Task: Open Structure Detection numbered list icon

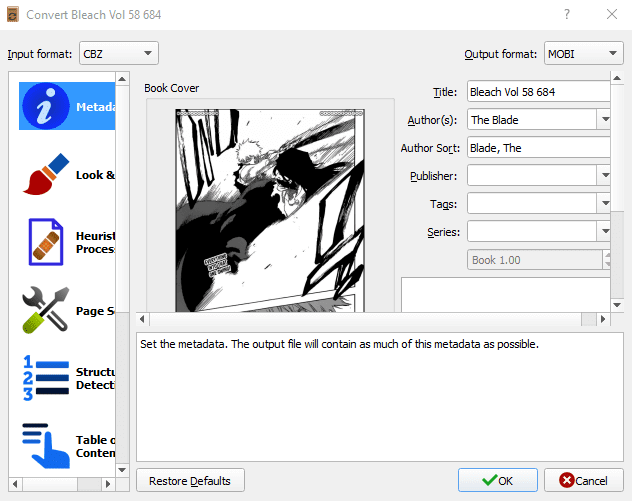Action: tap(46, 378)
